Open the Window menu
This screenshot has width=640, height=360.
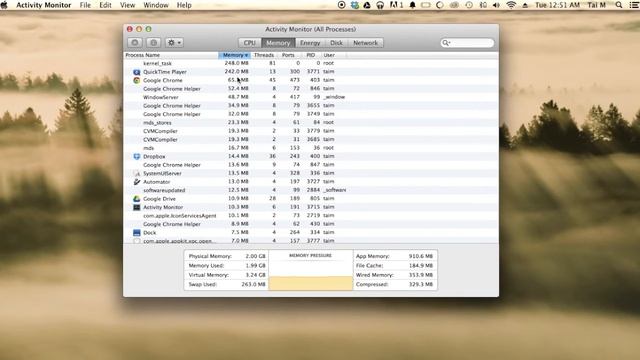point(156,5)
